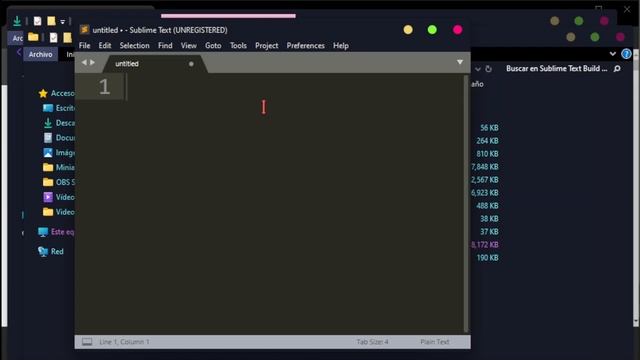
Task: Select the 810 KB file size entry
Action: 487,154
